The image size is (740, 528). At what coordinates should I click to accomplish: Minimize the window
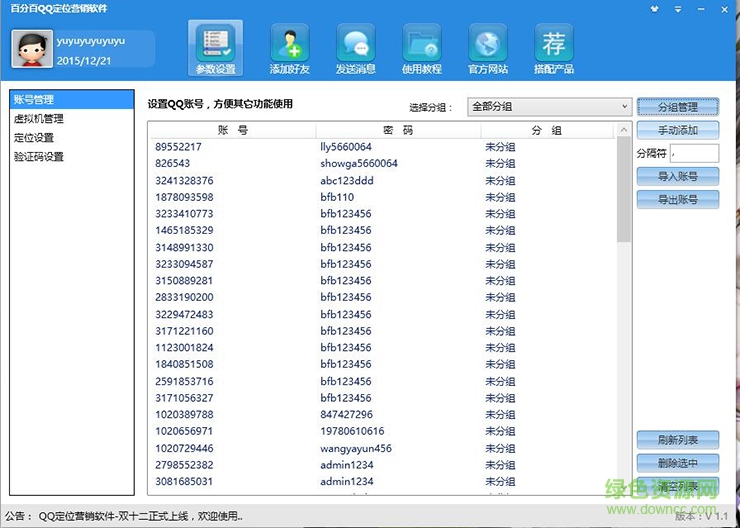pyautogui.click(x=701, y=9)
